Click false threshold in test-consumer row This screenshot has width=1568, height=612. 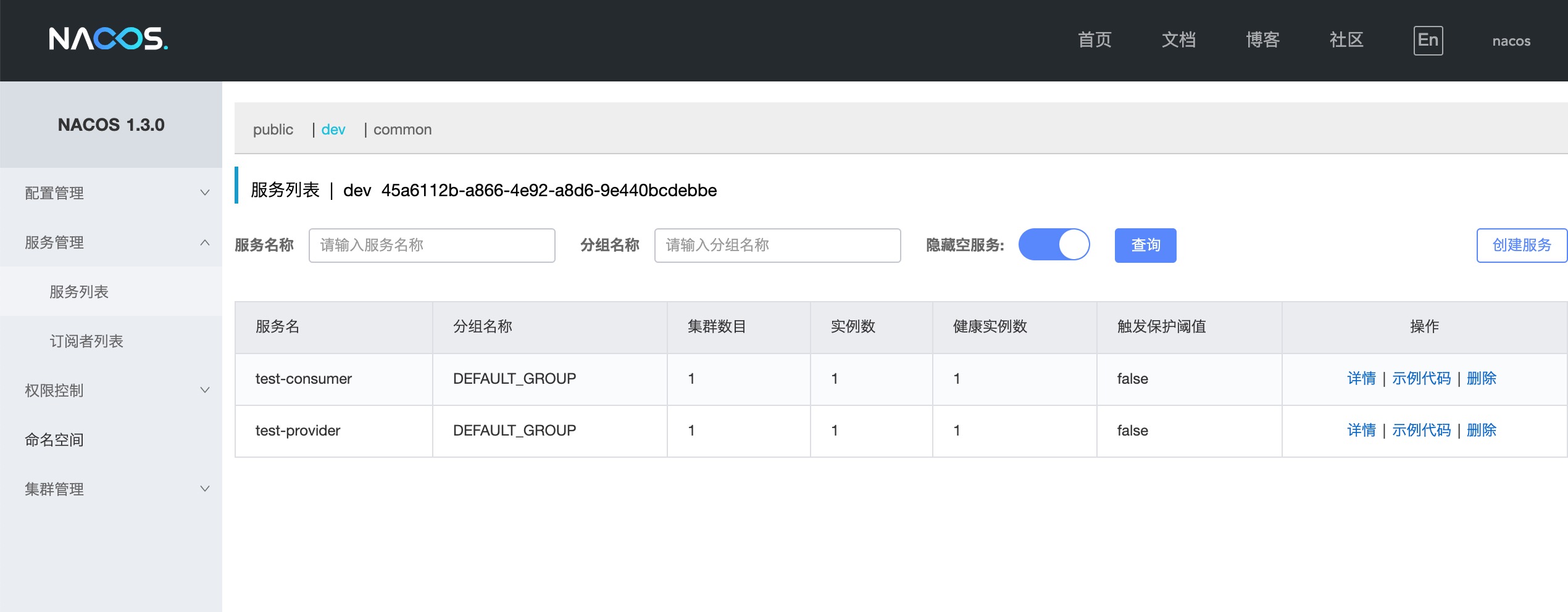pyautogui.click(x=1132, y=379)
